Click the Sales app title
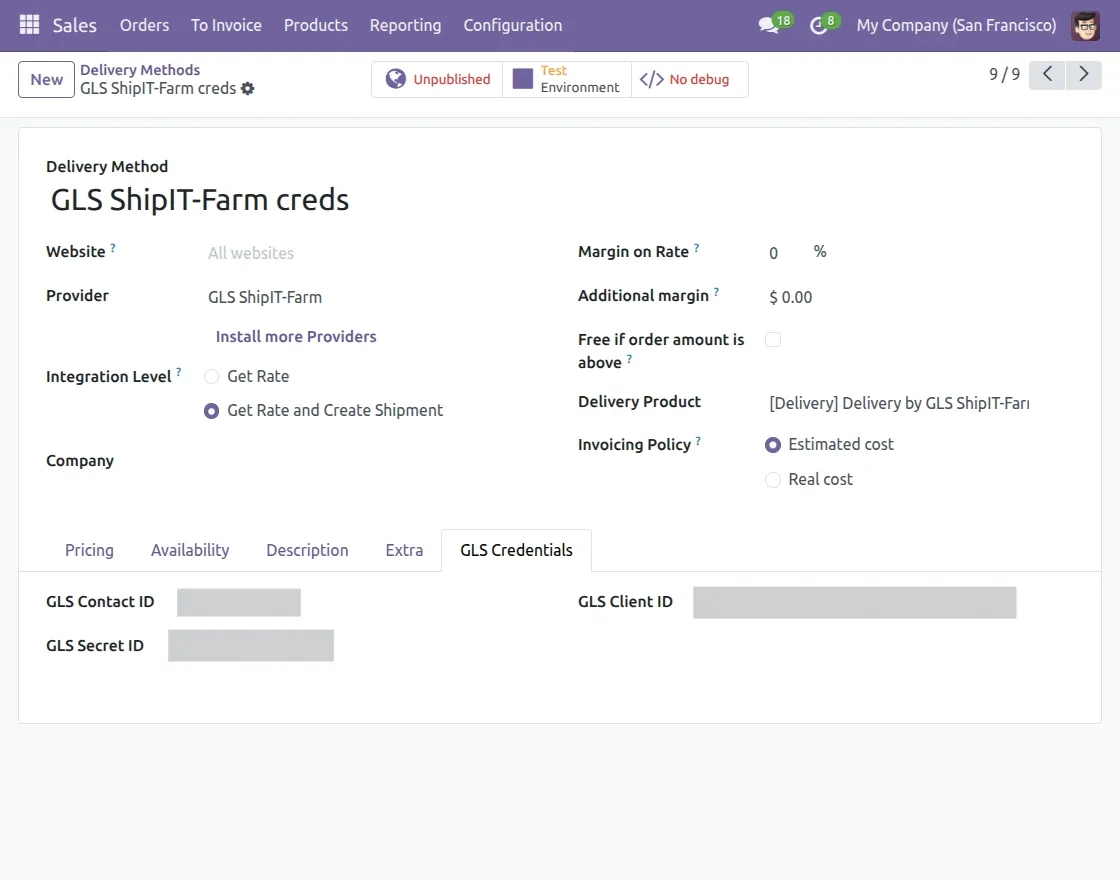Image resolution: width=1120 pixels, height=880 pixels. [x=74, y=25]
